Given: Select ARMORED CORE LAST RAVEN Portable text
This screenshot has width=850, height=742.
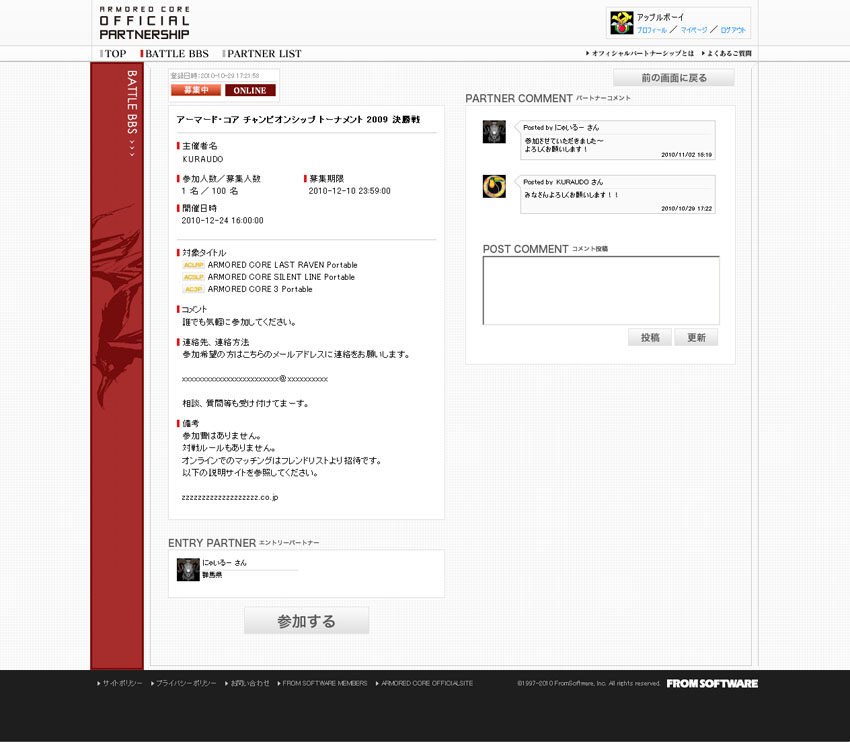Looking at the screenshot, I should (282, 265).
